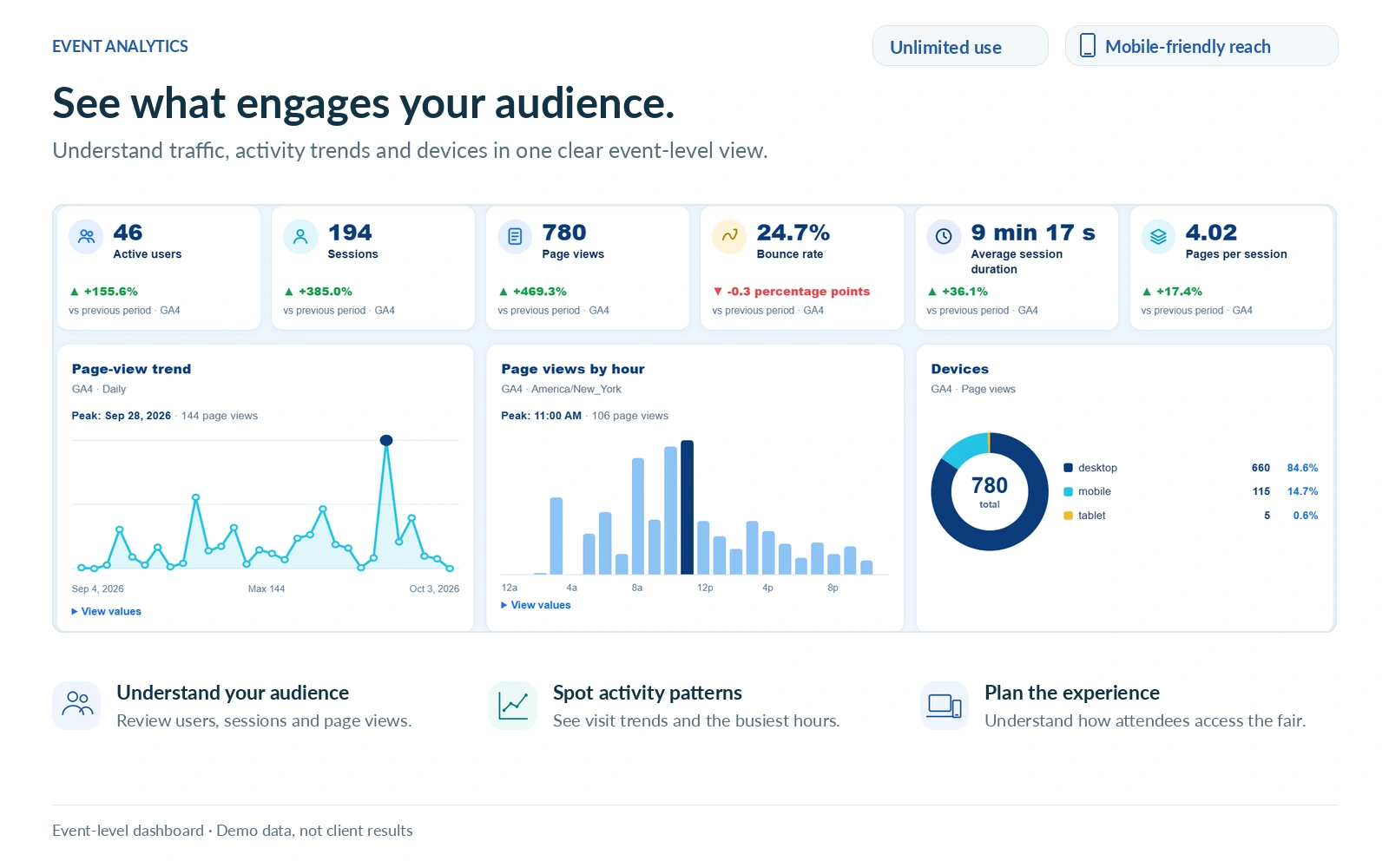Click the 4.02 Pages per session value
Viewport: 1389px width, 868px height.
pos(1211,233)
